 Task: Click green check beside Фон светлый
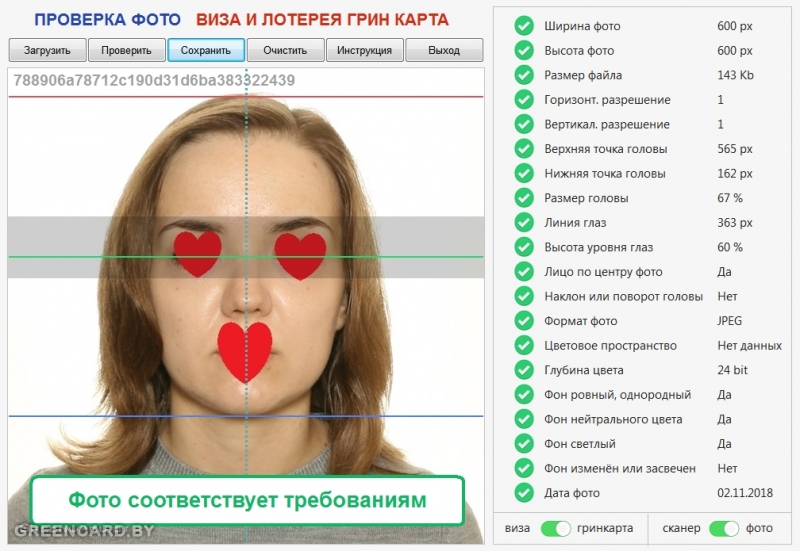[x=524, y=444]
